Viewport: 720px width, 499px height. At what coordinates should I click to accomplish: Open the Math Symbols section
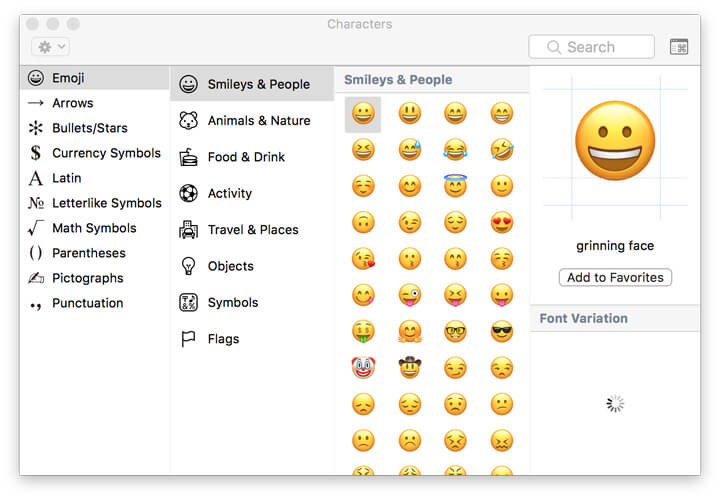[95, 228]
